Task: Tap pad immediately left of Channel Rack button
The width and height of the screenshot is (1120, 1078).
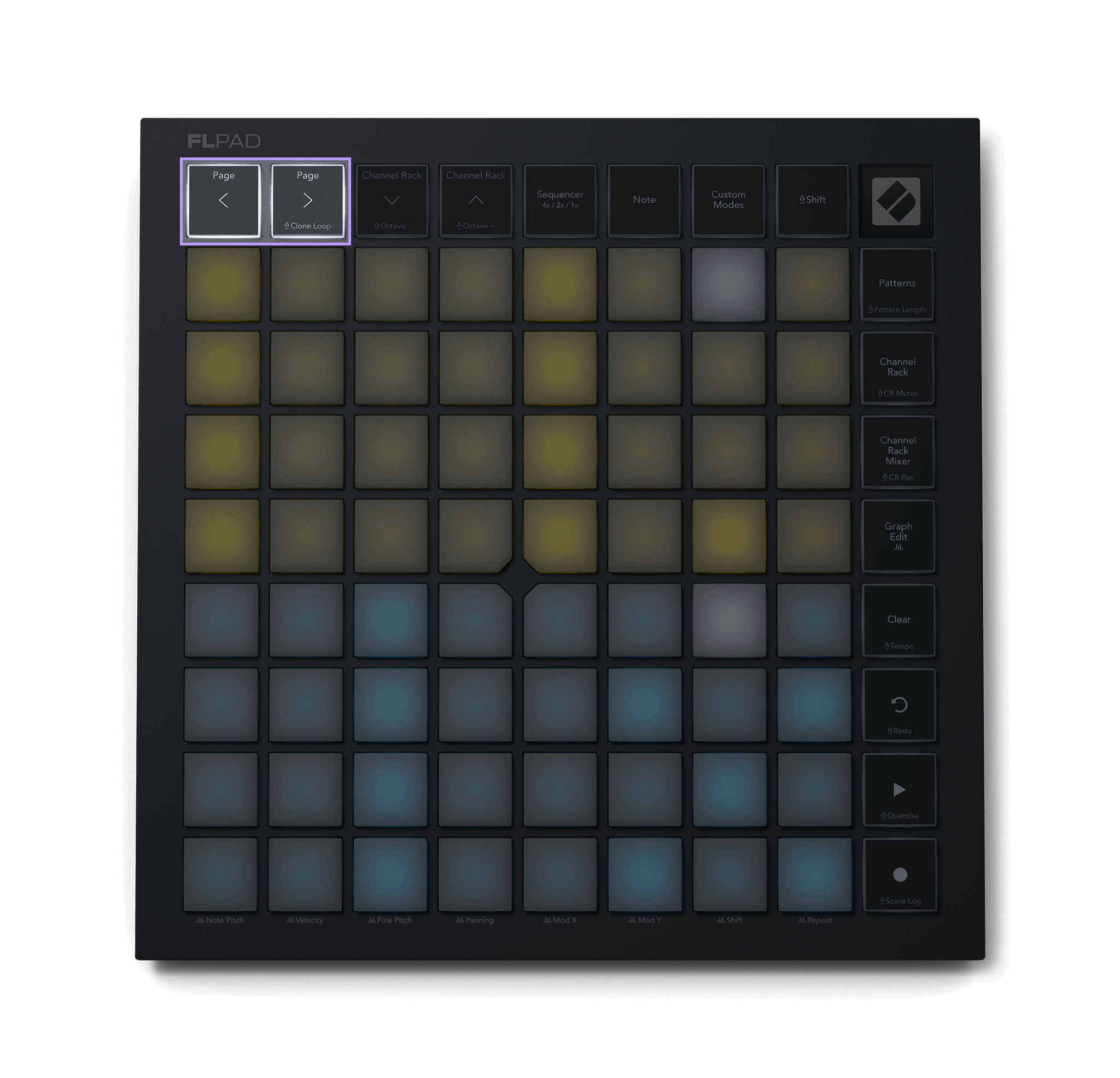Action: pos(813,368)
